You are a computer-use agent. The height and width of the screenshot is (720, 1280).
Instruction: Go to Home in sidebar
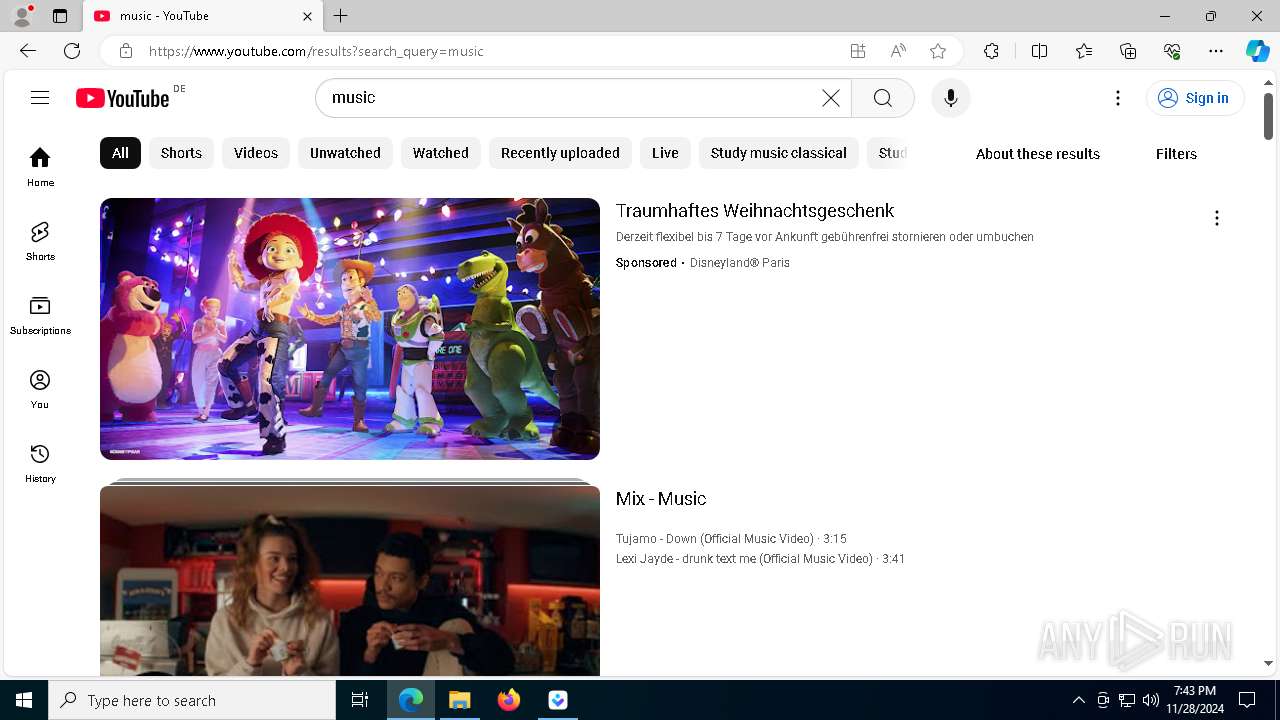[40, 167]
